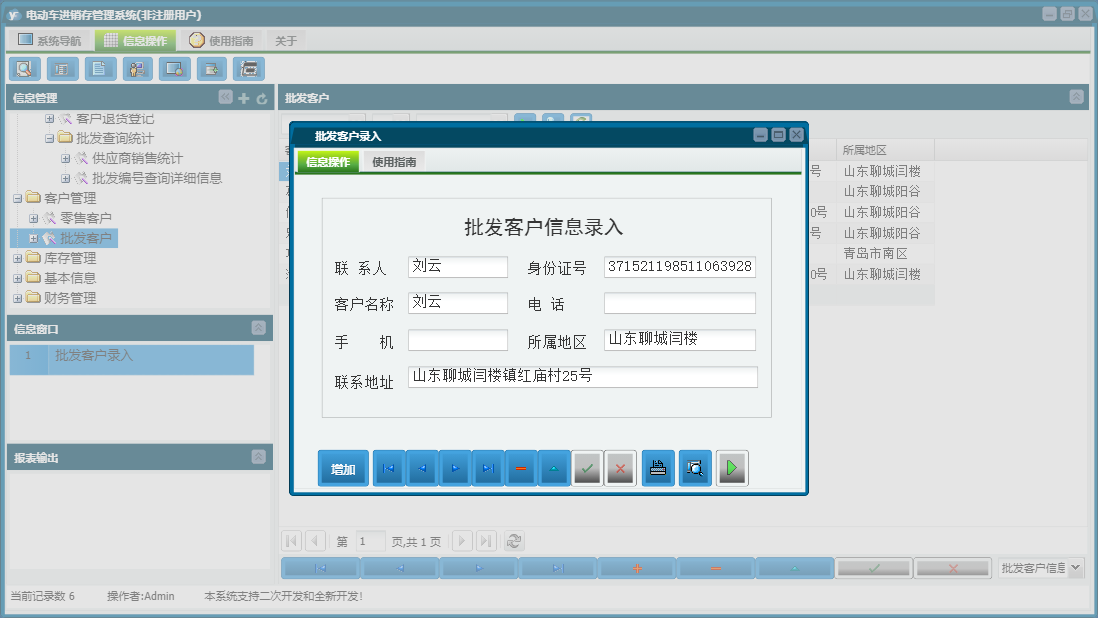This screenshot has height=618, width=1098.
Task: Click red minus delete record button in dialog
Action: pyautogui.click(x=521, y=468)
